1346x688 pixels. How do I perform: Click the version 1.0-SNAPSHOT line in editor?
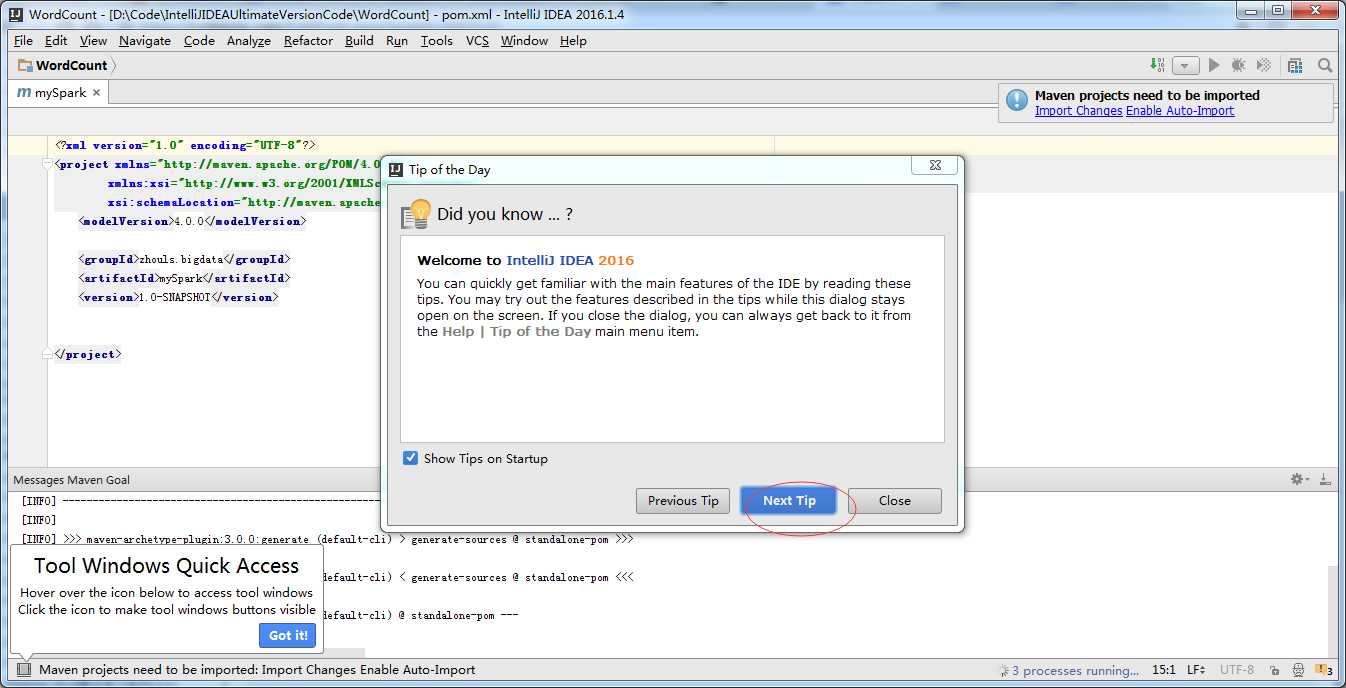point(179,297)
